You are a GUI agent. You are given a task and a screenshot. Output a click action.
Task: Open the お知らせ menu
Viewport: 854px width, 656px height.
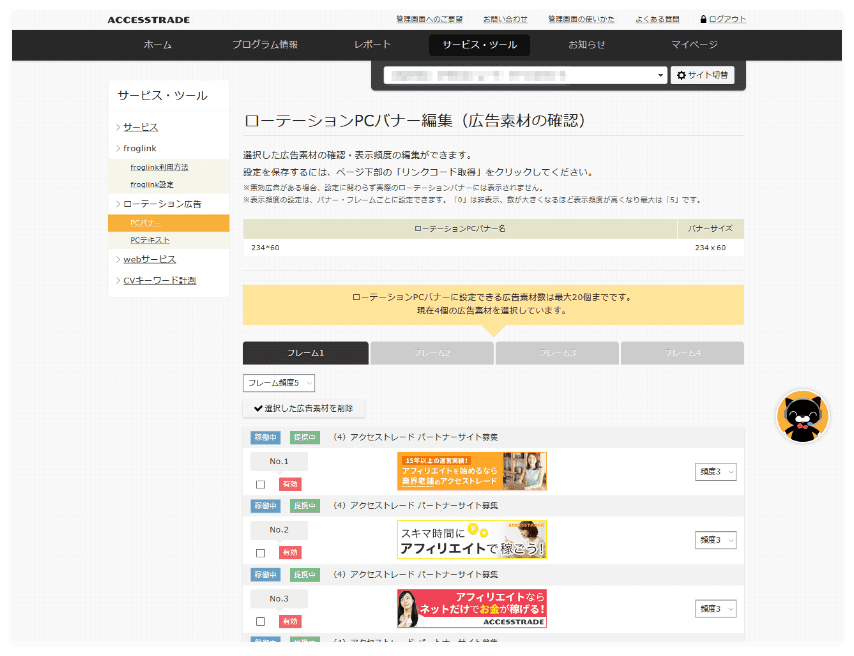click(587, 45)
